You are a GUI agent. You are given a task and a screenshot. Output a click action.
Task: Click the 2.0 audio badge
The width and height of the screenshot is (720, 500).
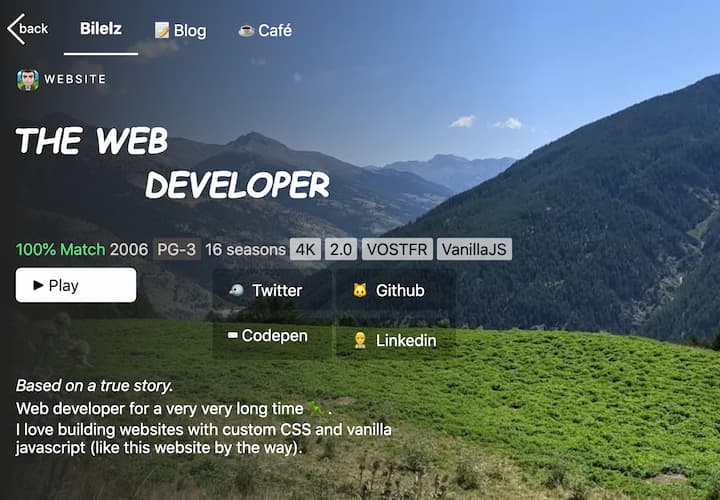[341, 250]
